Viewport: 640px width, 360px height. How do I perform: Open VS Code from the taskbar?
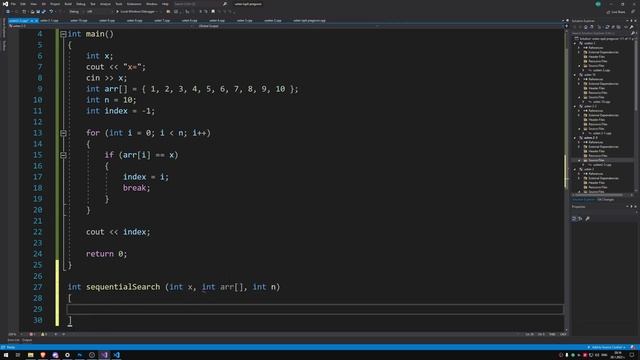coord(117,355)
